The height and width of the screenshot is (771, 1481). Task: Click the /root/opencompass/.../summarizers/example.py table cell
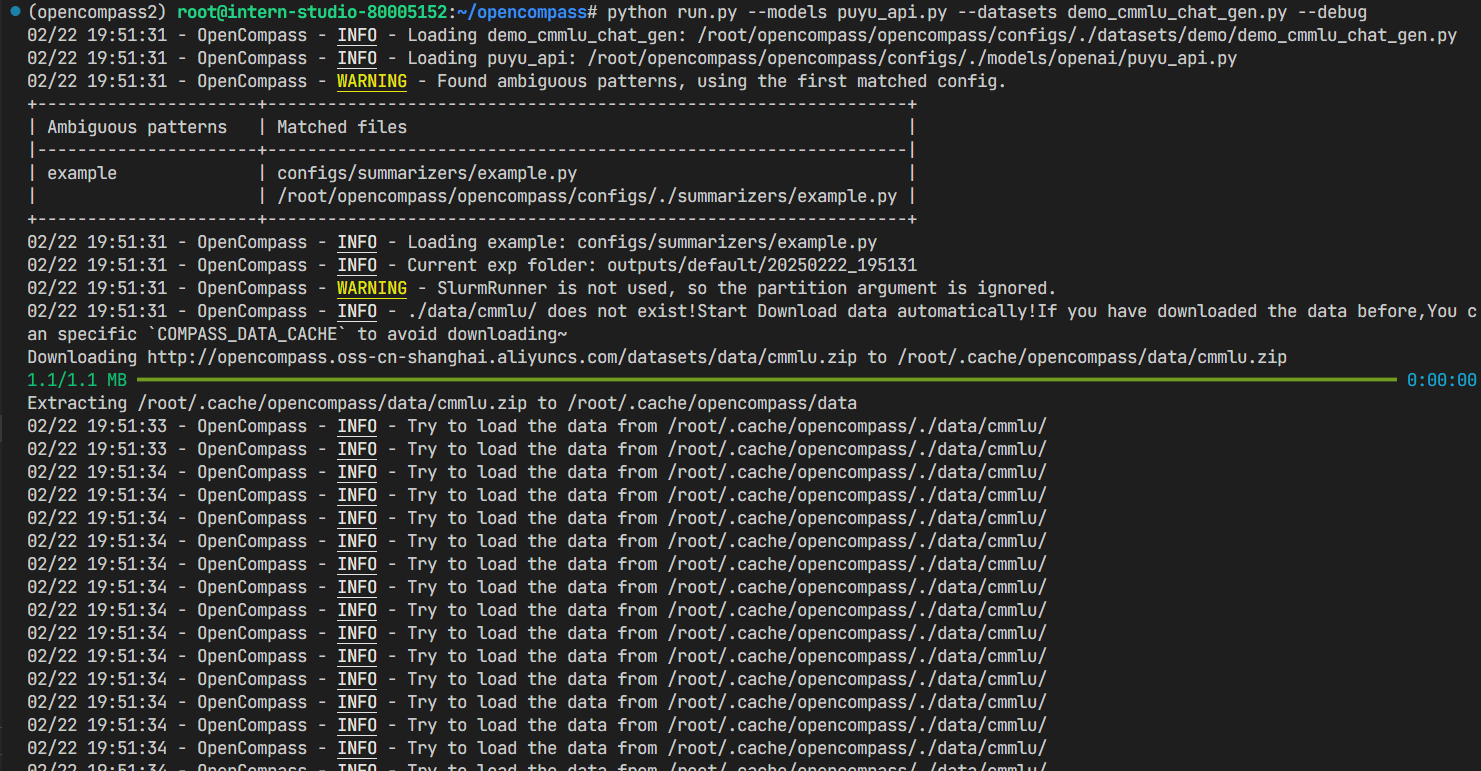pos(587,196)
